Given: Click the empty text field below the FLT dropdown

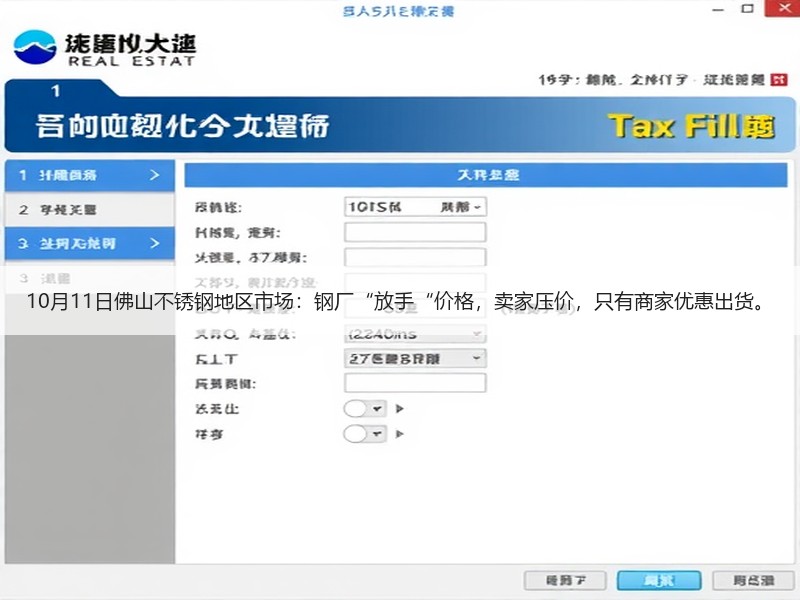Looking at the screenshot, I should tap(415, 383).
